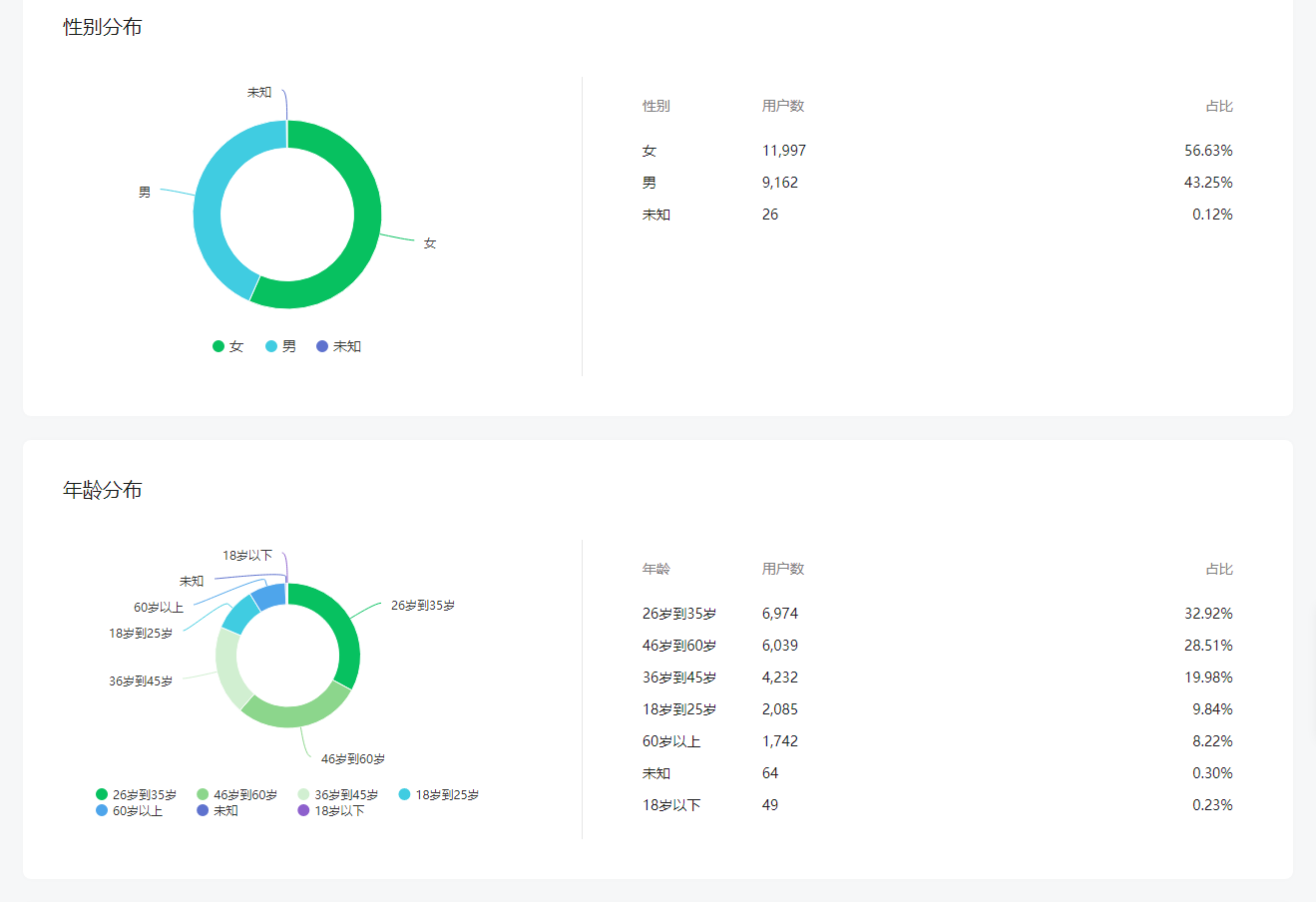Select the 26岁到35岁 row label in age table
This screenshot has height=902, width=1316.
679,614
